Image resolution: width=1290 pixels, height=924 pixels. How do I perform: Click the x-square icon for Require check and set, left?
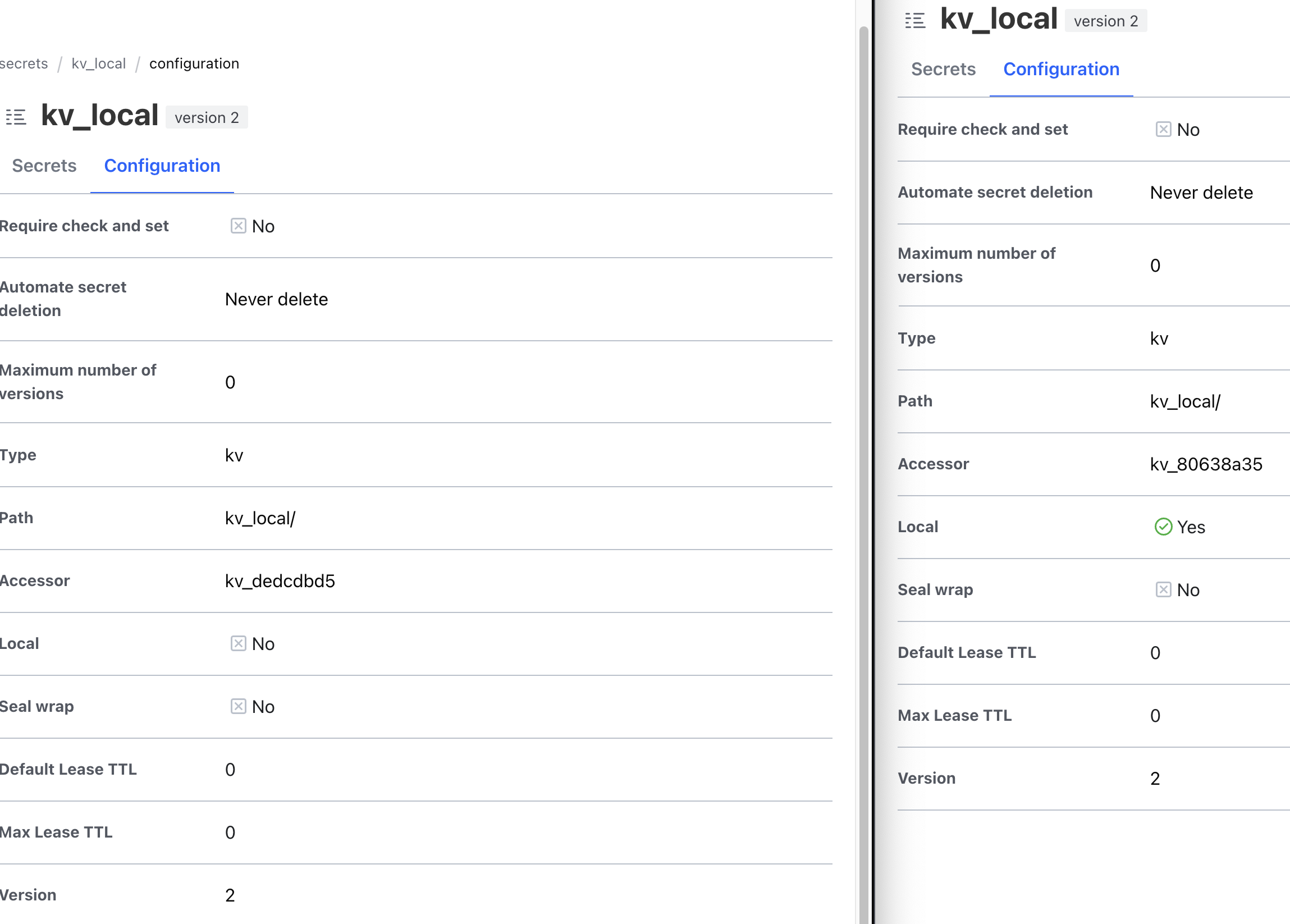pyautogui.click(x=238, y=226)
